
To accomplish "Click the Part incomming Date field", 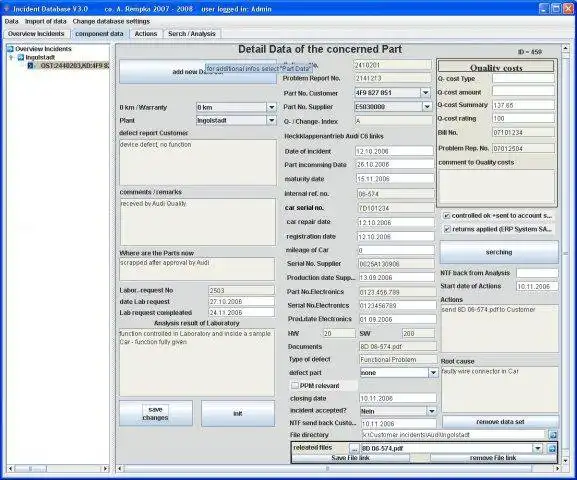I will [394, 165].
